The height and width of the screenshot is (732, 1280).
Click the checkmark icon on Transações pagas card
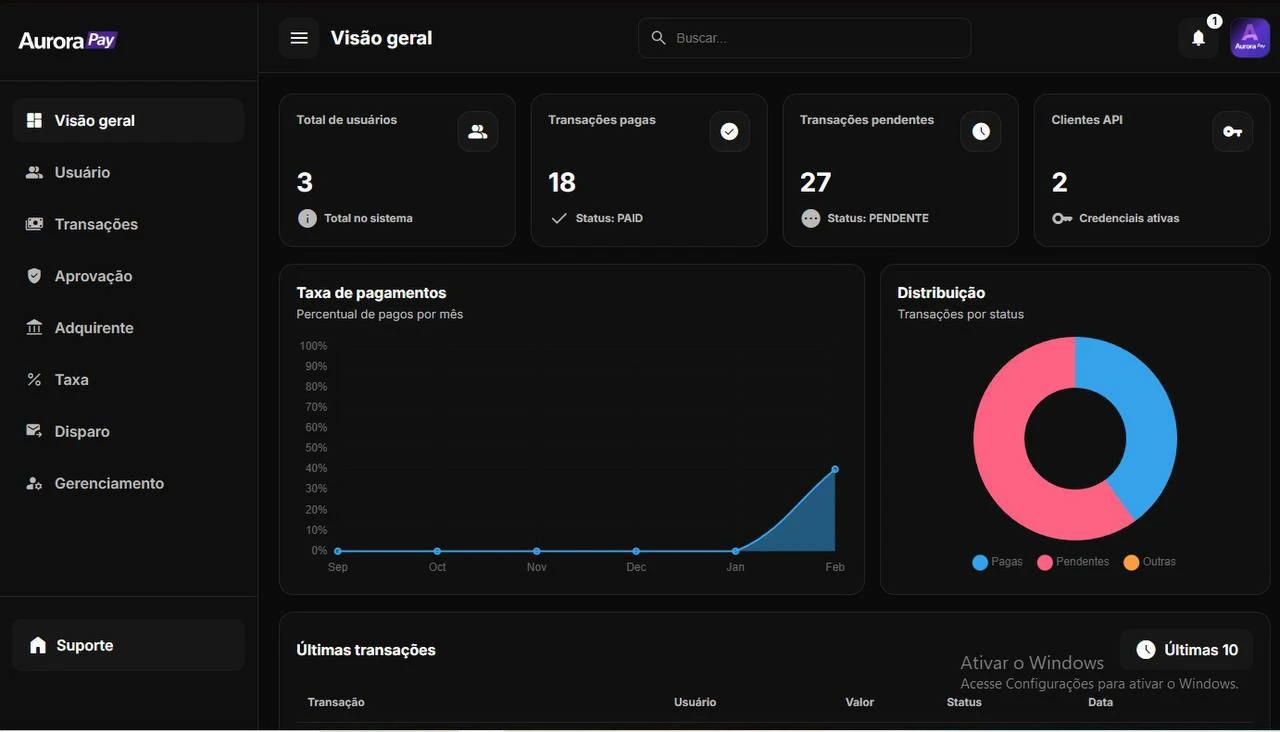(729, 132)
